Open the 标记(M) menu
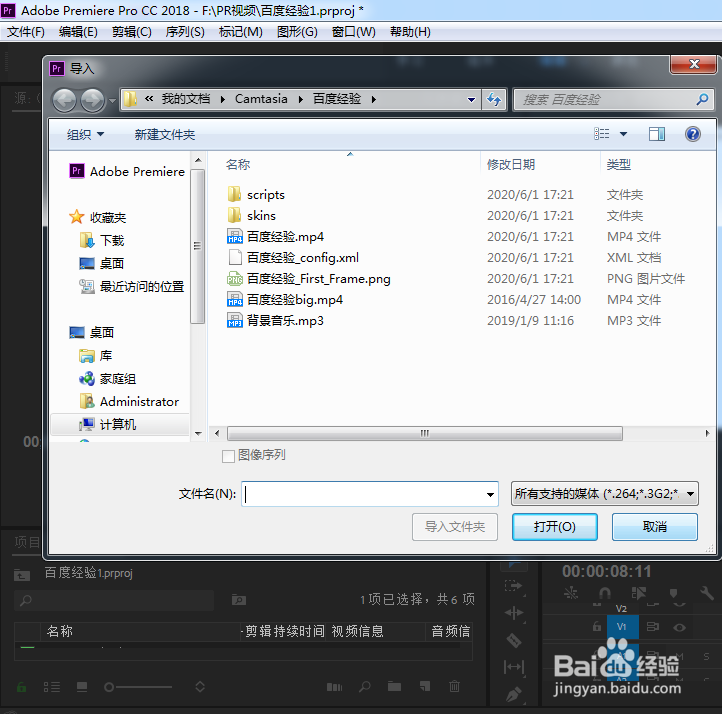722x714 pixels. [x=241, y=32]
